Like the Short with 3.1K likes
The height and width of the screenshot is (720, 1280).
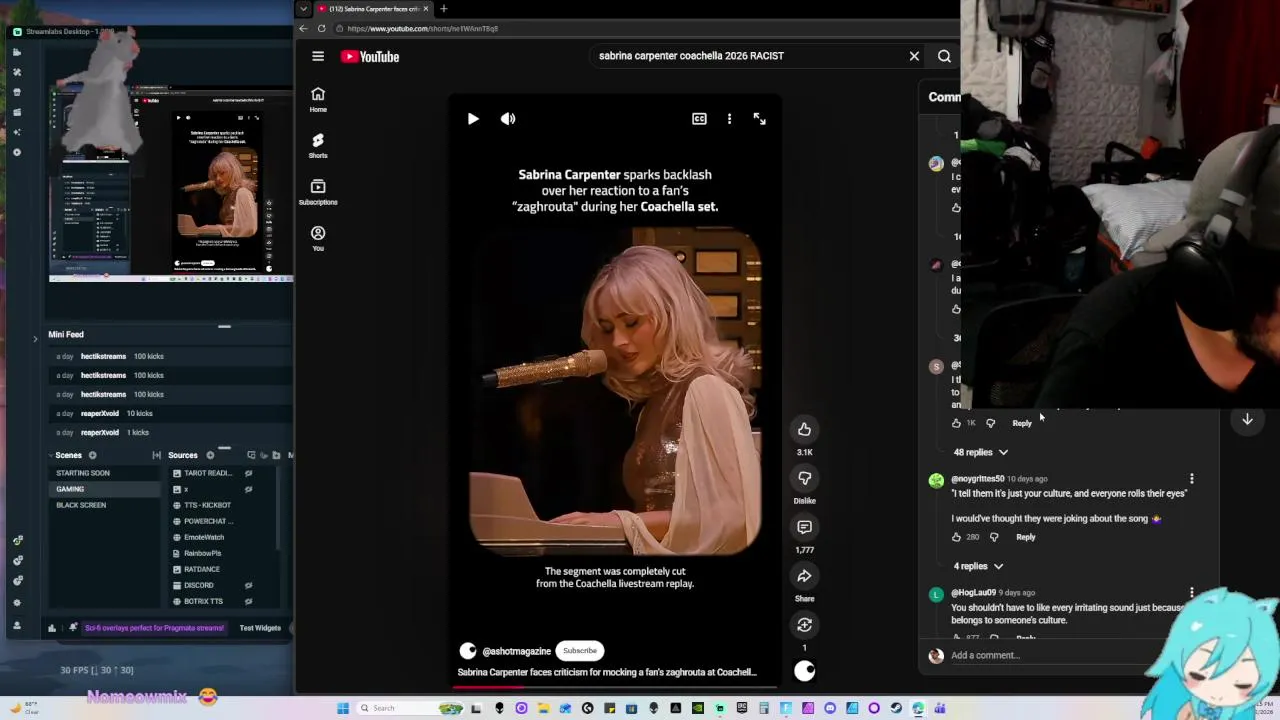point(804,429)
